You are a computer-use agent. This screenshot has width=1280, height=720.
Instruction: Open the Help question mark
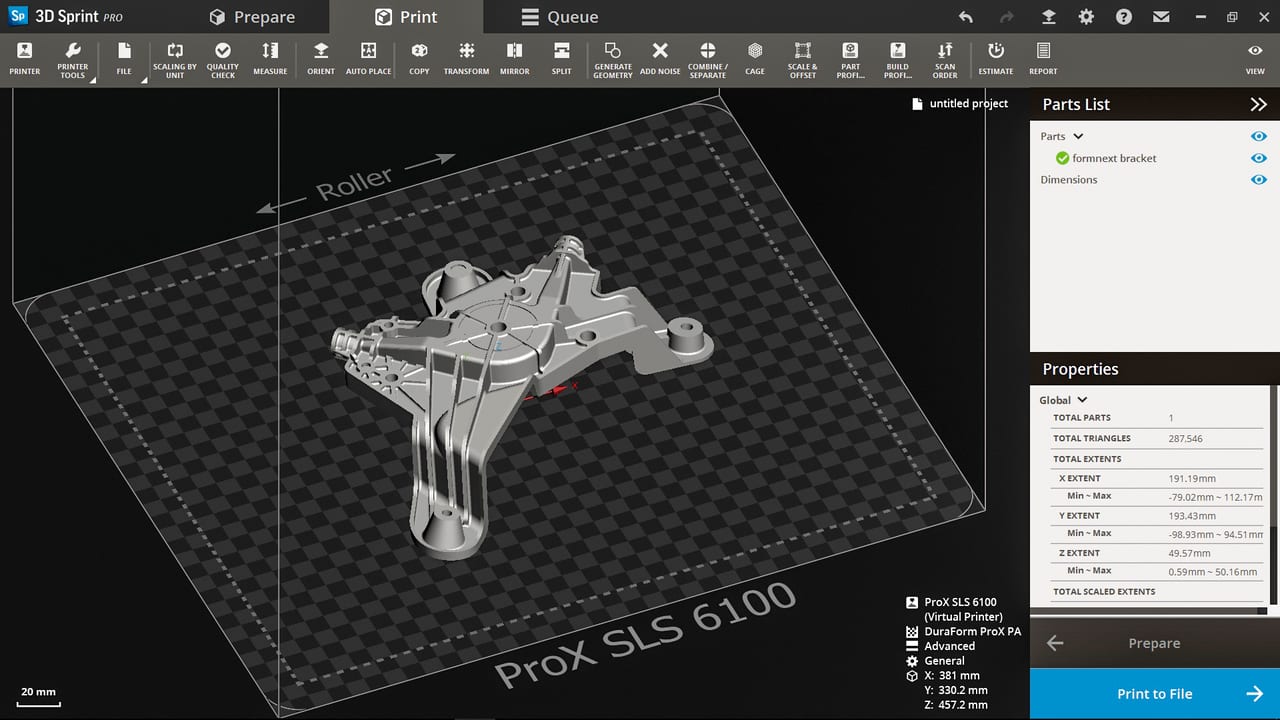[x=1124, y=17]
